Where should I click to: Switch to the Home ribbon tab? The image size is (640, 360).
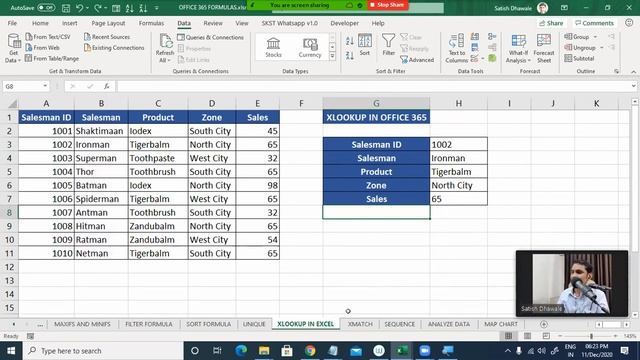click(x=40, y=23)
